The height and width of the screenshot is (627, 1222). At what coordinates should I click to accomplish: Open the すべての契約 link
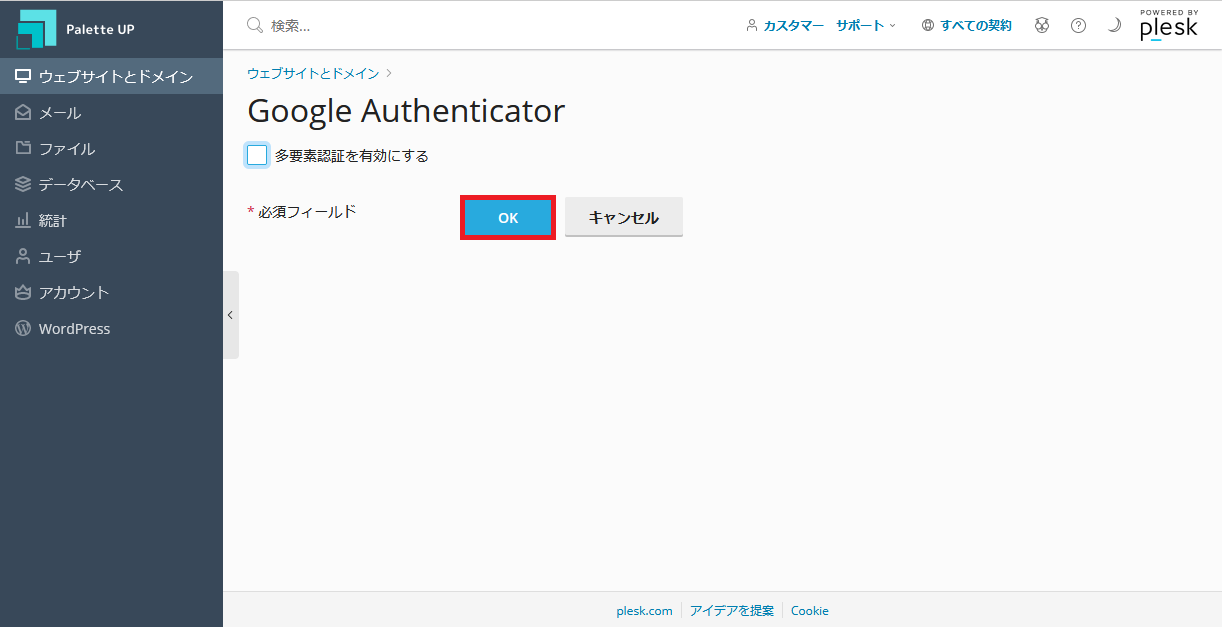tap(976, 25)
